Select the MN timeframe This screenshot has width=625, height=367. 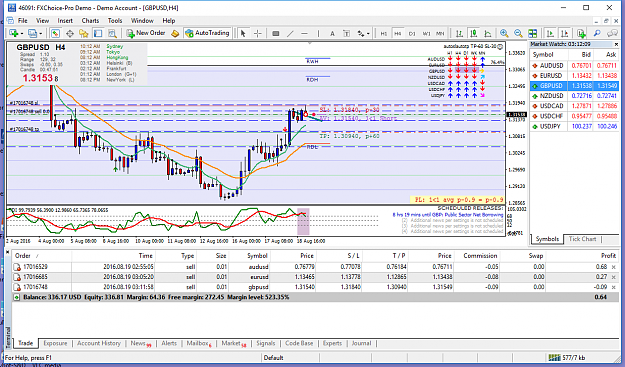tap(440, 33)
